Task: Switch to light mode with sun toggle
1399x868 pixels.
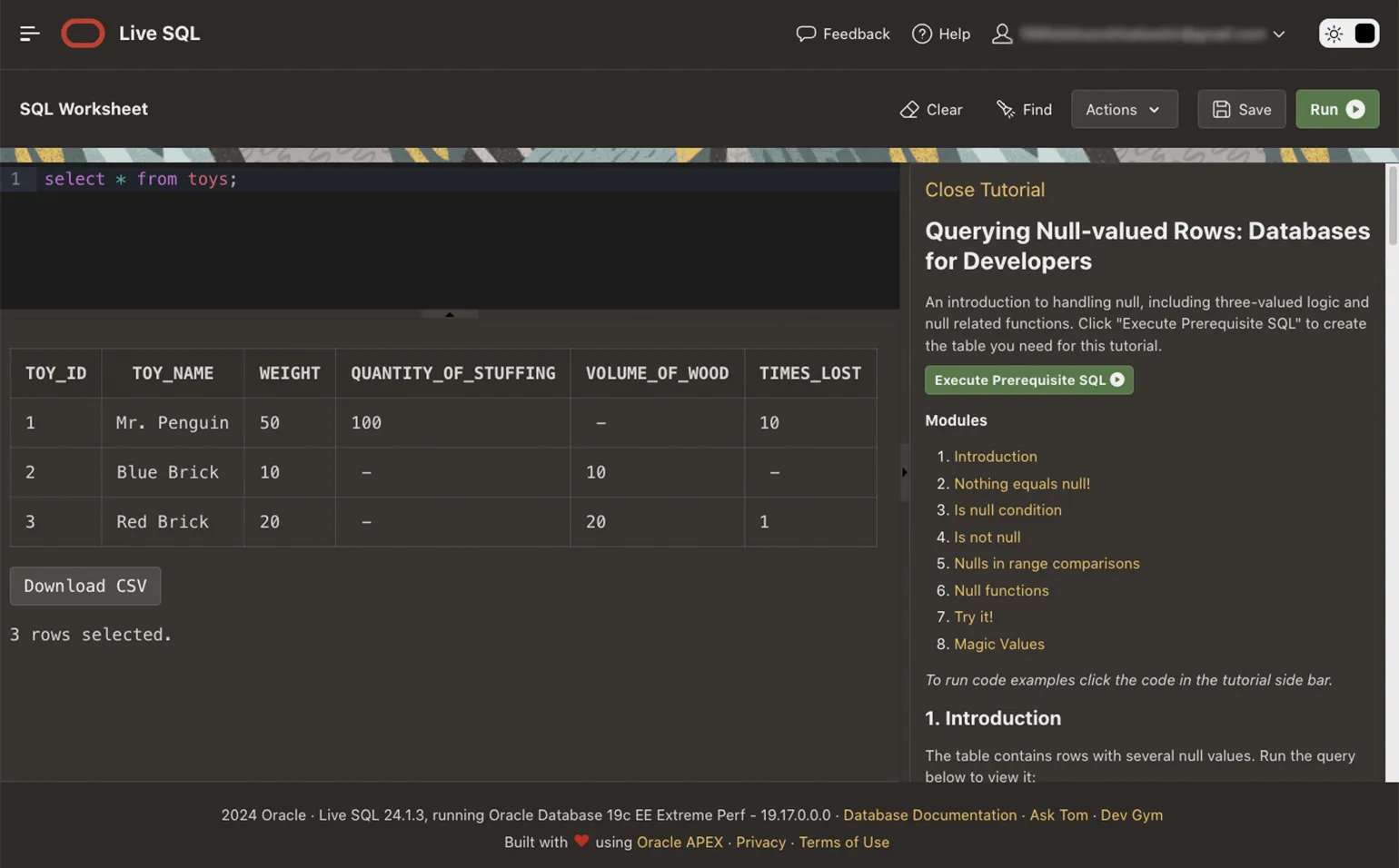Action: click(1334, 34)
